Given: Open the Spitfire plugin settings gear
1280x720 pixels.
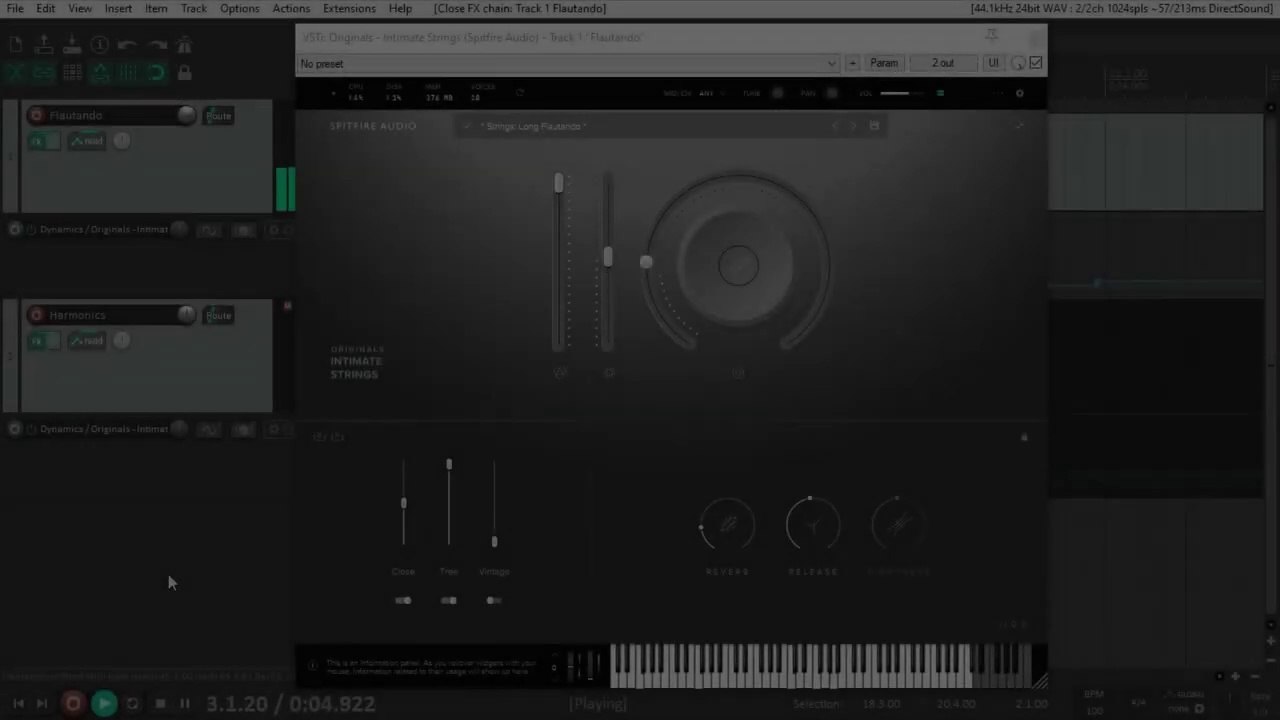Looking at the screenshot, I should coord(1020,94).
